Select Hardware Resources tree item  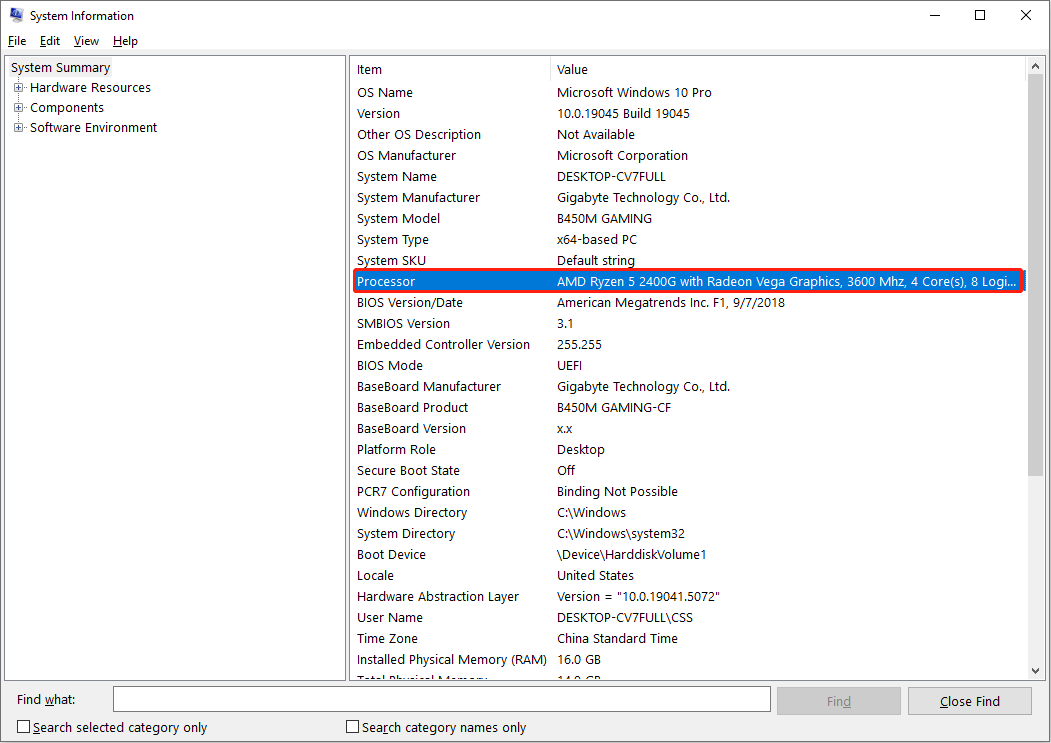90,88
